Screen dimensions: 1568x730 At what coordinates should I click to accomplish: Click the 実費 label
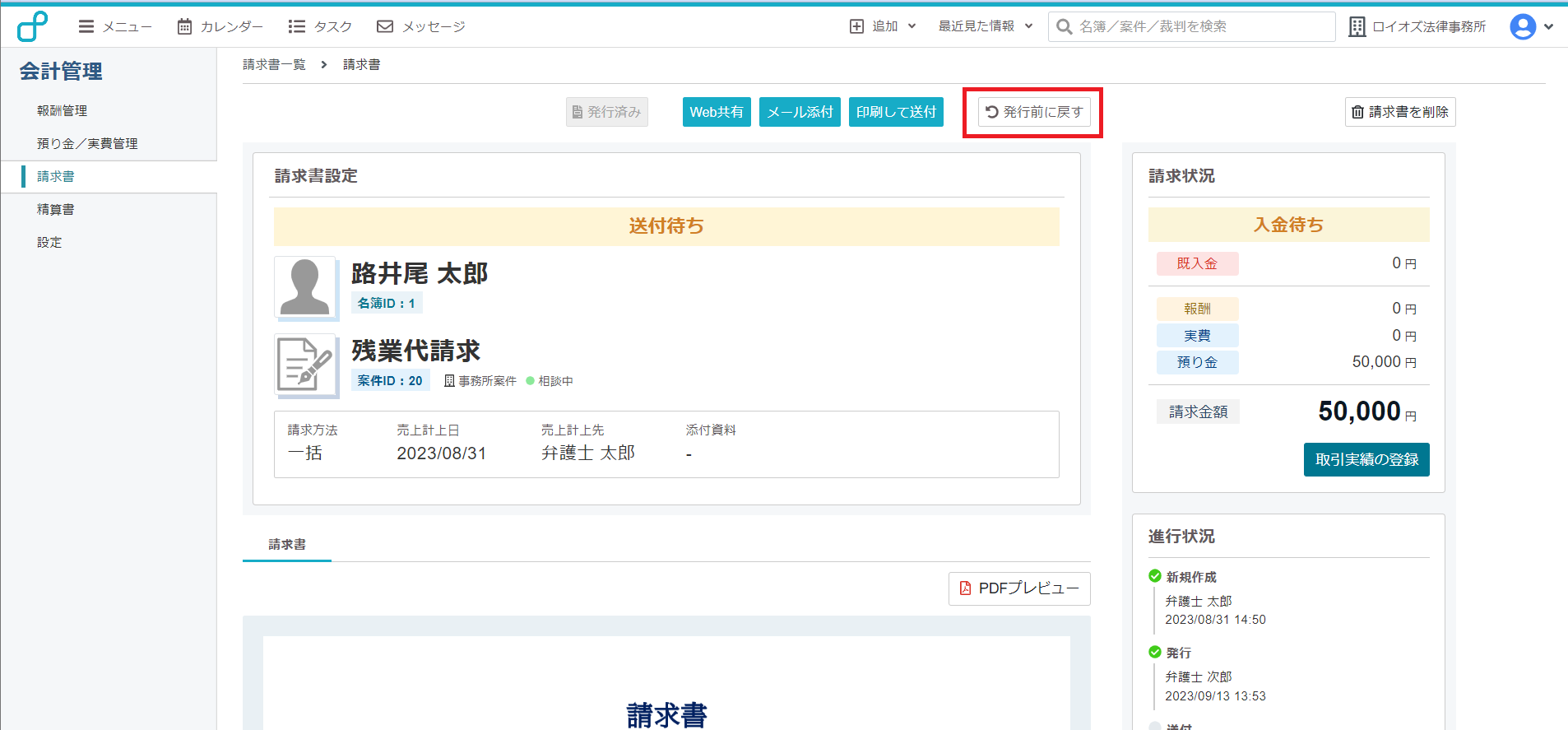coord(1197,336)
